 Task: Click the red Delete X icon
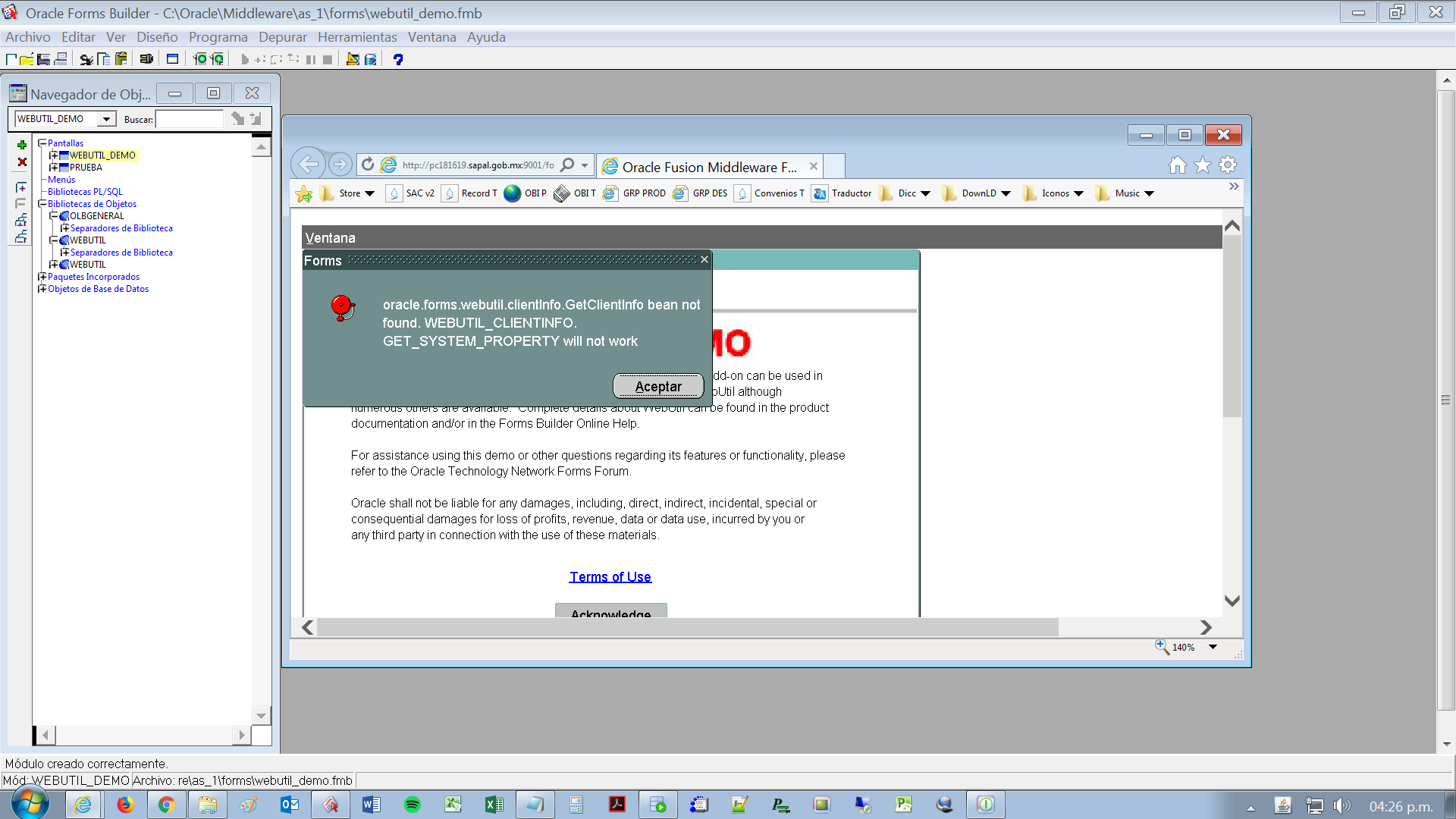pyautogui.click(x=22, y=162)
